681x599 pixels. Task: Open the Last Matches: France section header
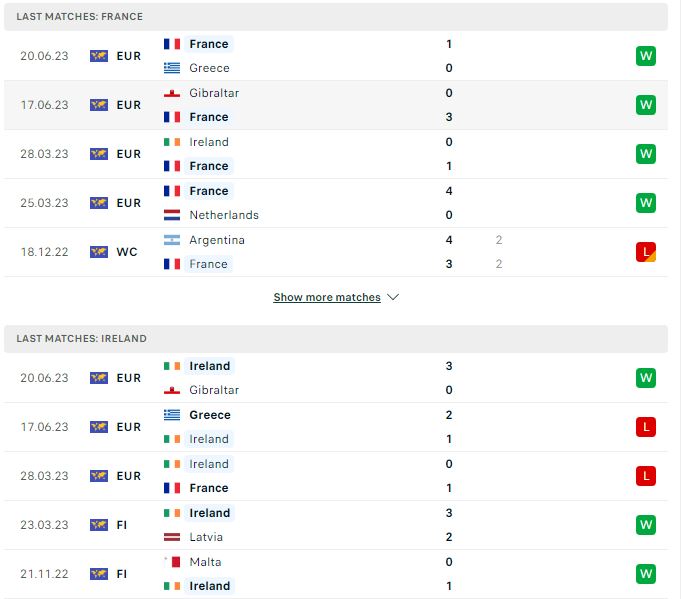(336, 17)
